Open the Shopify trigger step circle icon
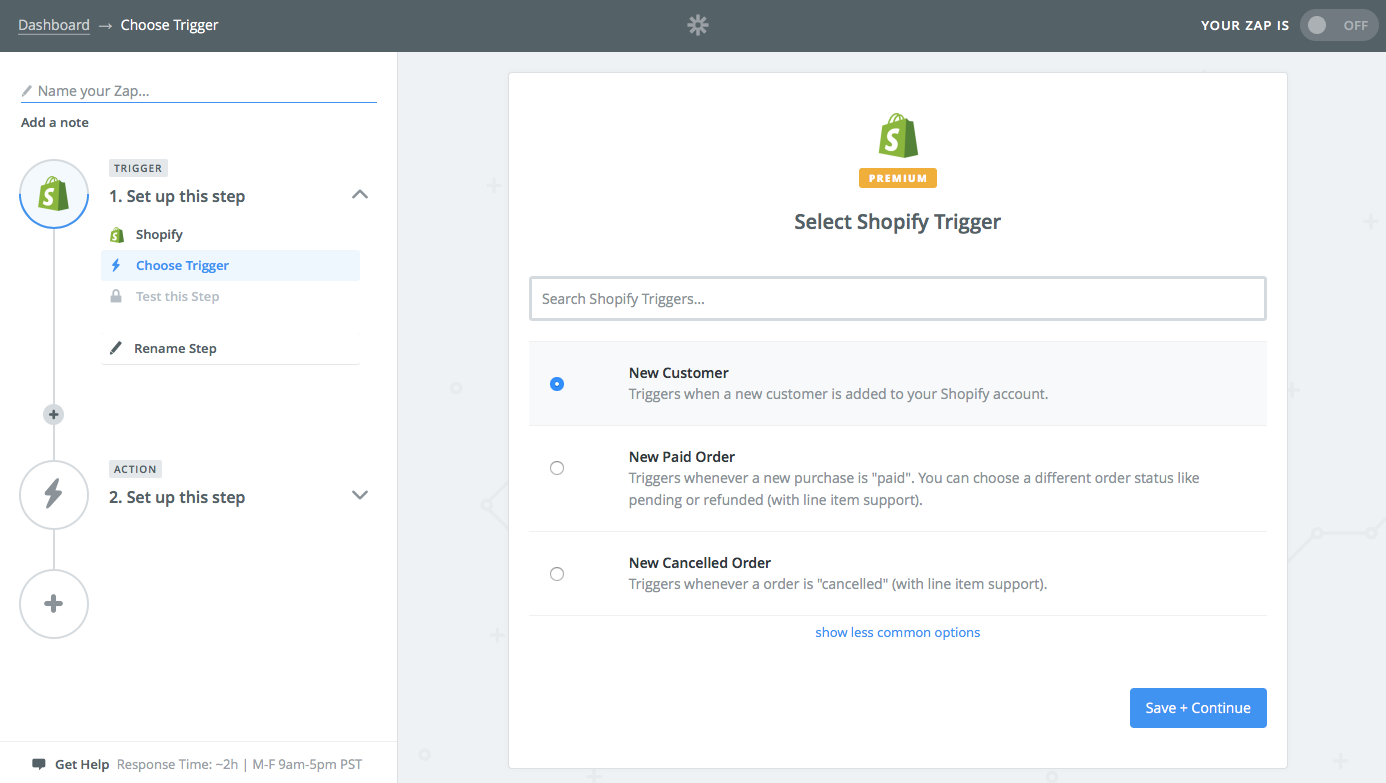This screenshot has height=783, width=1386. [54, 194]
